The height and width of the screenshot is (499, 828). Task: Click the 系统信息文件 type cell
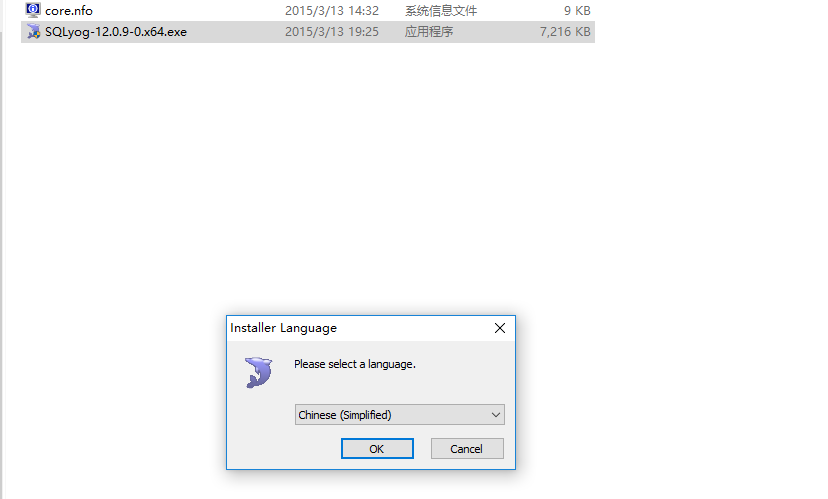pos(441,11)
